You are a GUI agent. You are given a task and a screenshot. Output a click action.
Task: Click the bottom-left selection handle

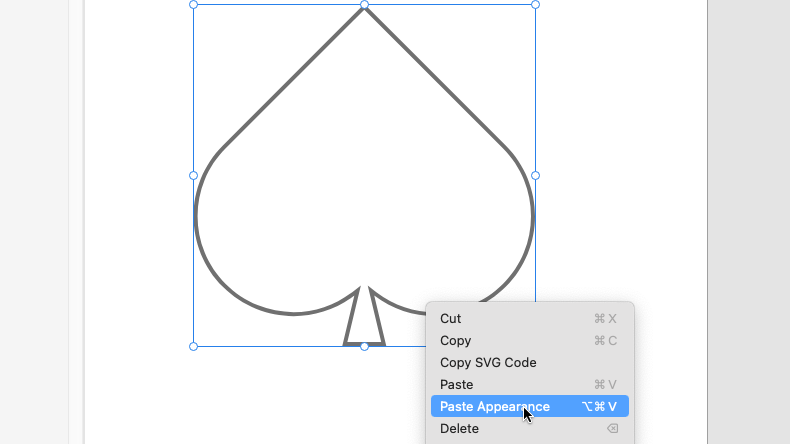coord(194,346)
